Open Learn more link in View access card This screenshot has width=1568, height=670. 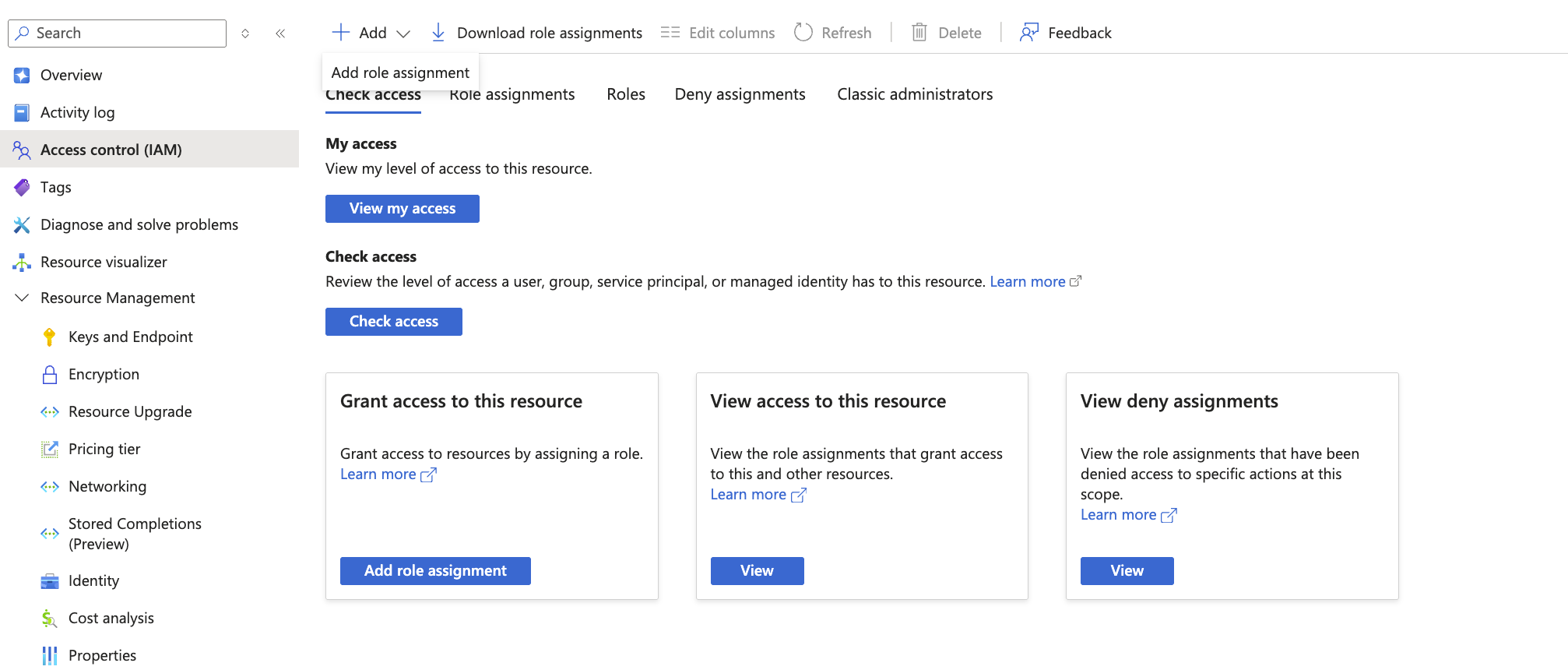[x=758, y=495]
